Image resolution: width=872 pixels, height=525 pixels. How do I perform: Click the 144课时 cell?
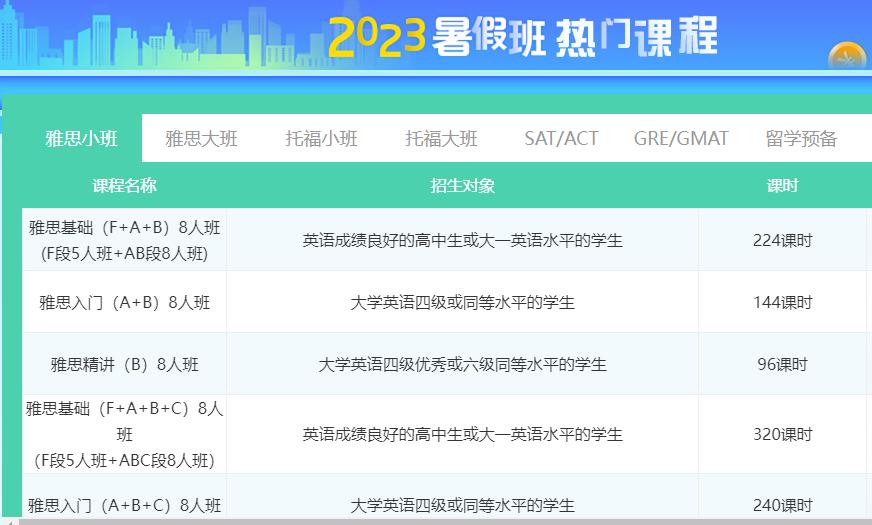782,302
